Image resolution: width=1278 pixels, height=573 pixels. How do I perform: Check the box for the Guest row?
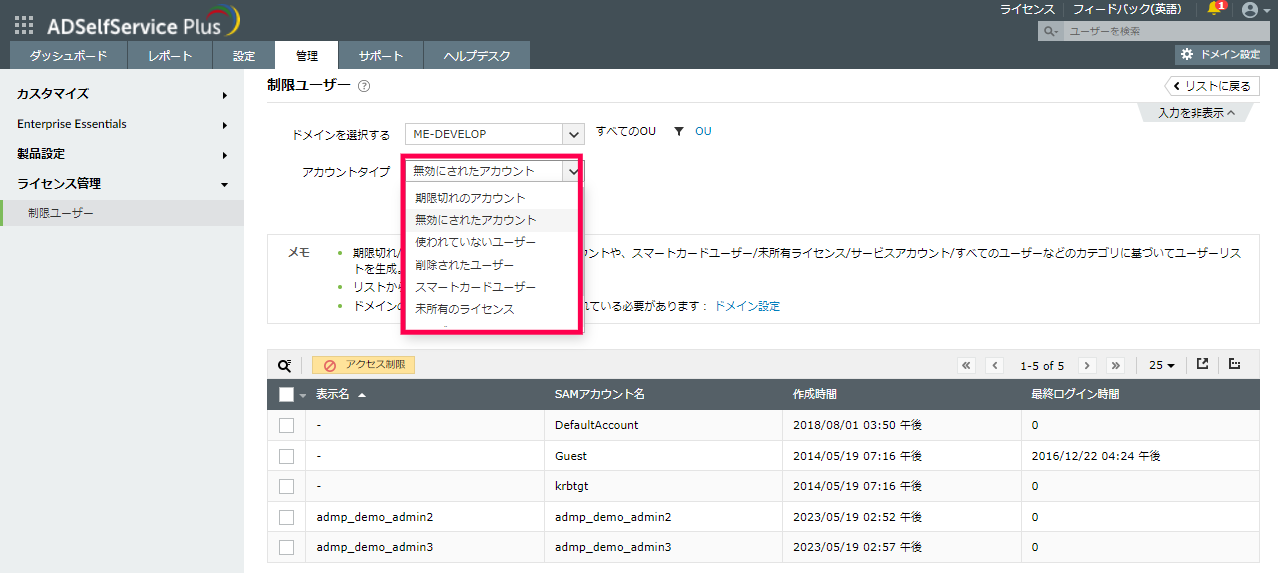287,456
